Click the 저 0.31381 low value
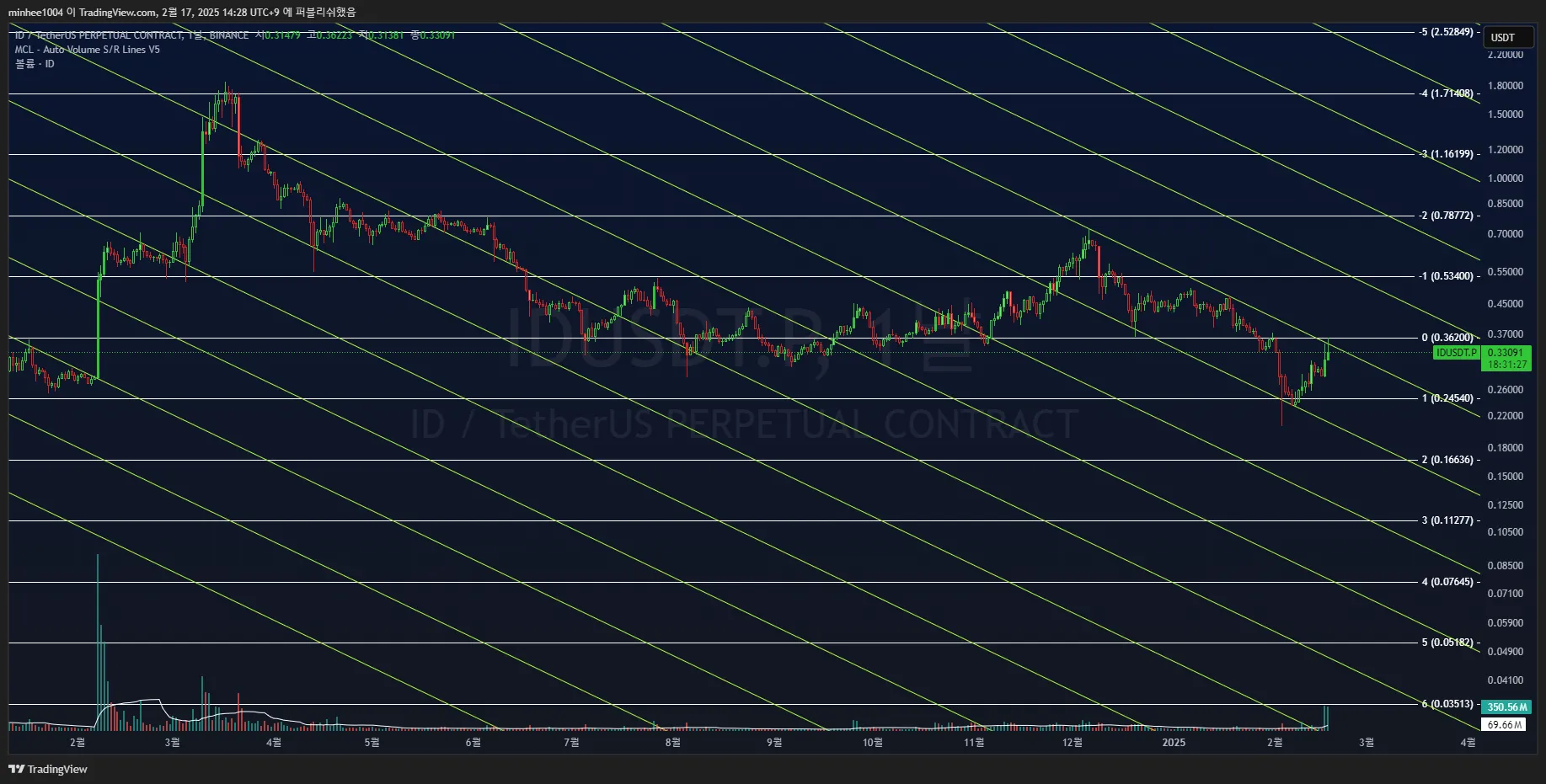The height and width of the screenshot is (784, 1546). (381, 35)
